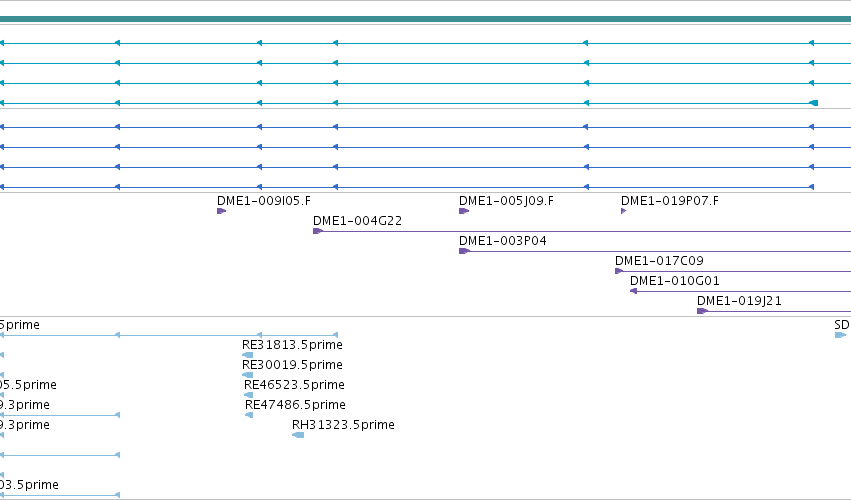Select the light blue glyph below RE31813.5prime
851x500 pixels.
(x=247, y=355)
